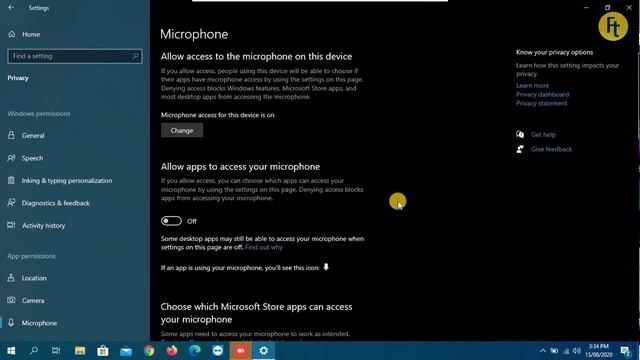
Task: Click the Give feedback person icon
Action: tap(520, 149)
